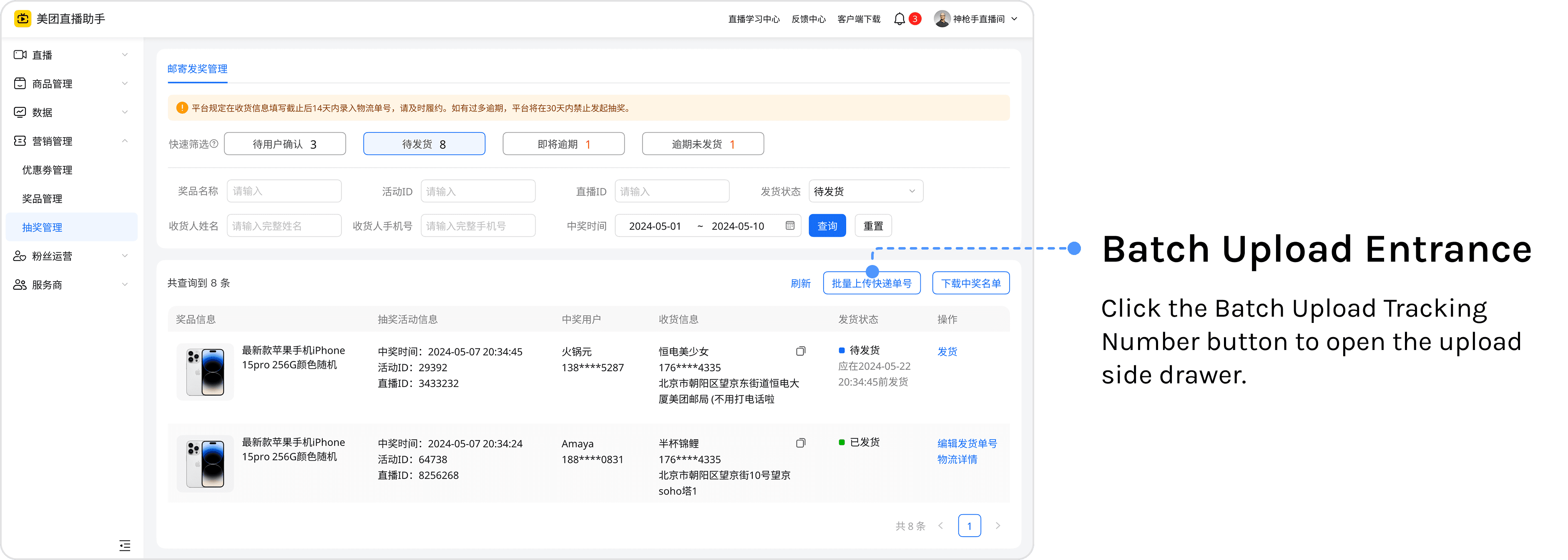Image resolution: width=1568 pixels, height=560 pixels.
Task: Click the notification bell icon
Action: pos(899,19)
